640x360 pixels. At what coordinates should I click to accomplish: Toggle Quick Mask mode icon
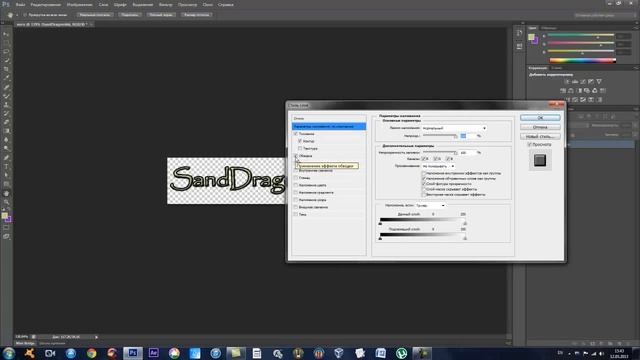6,228
